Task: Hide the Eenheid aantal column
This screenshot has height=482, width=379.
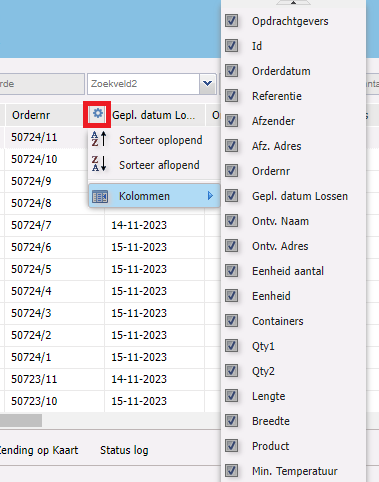Action: click(x=231, y=271)
